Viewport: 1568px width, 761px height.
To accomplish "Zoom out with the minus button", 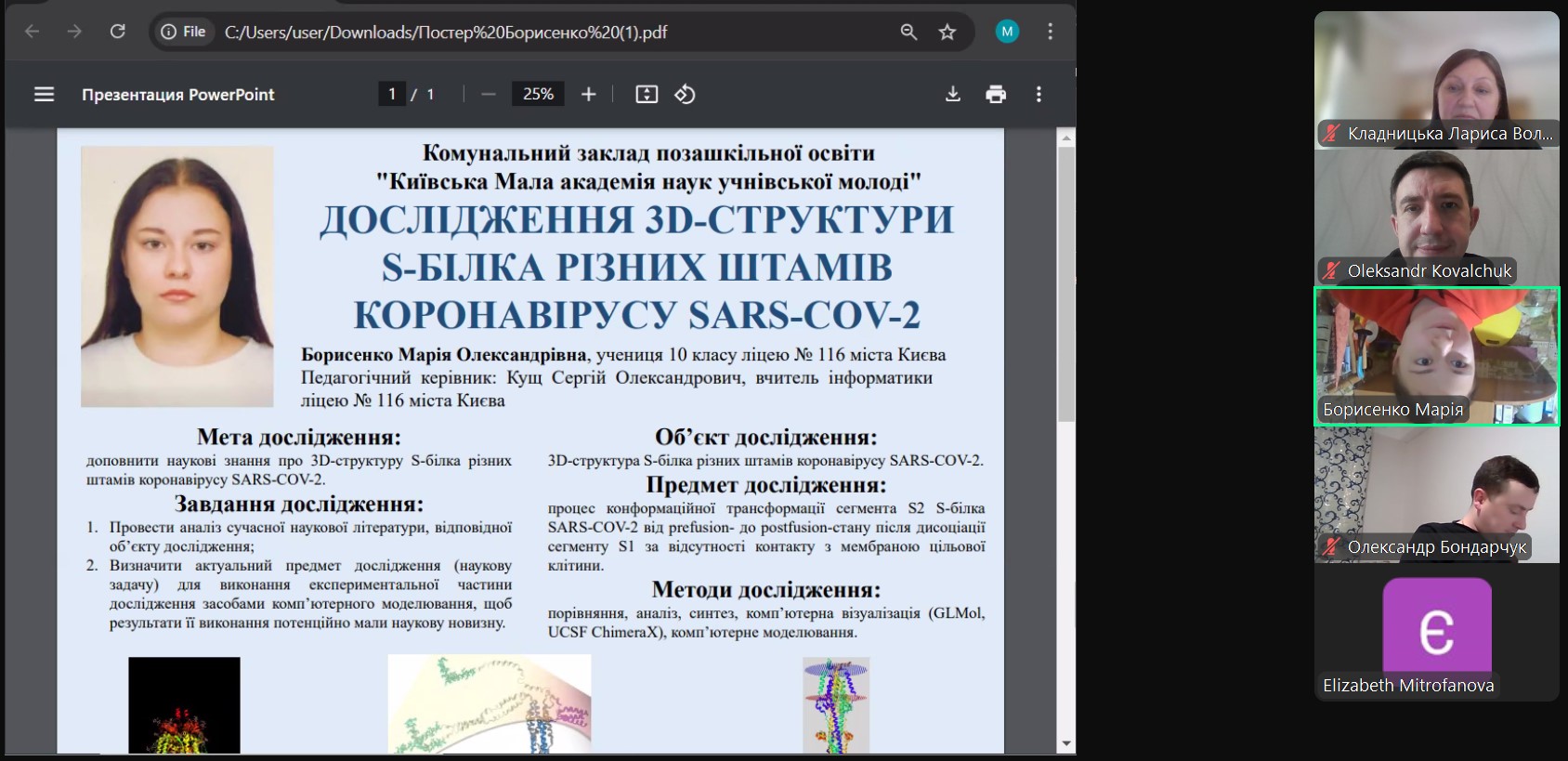I will pyautogui.click(x=489, y=94).
